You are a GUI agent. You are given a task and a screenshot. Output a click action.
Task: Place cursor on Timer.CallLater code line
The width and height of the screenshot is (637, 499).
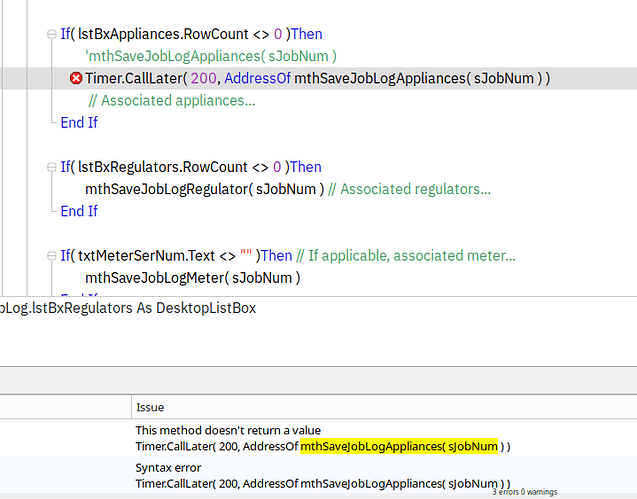tap(317, 78)
